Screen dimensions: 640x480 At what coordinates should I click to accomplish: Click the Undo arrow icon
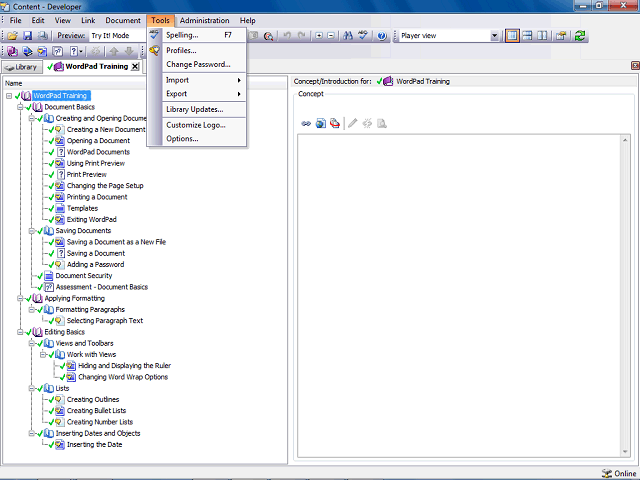tap(287, 36)
